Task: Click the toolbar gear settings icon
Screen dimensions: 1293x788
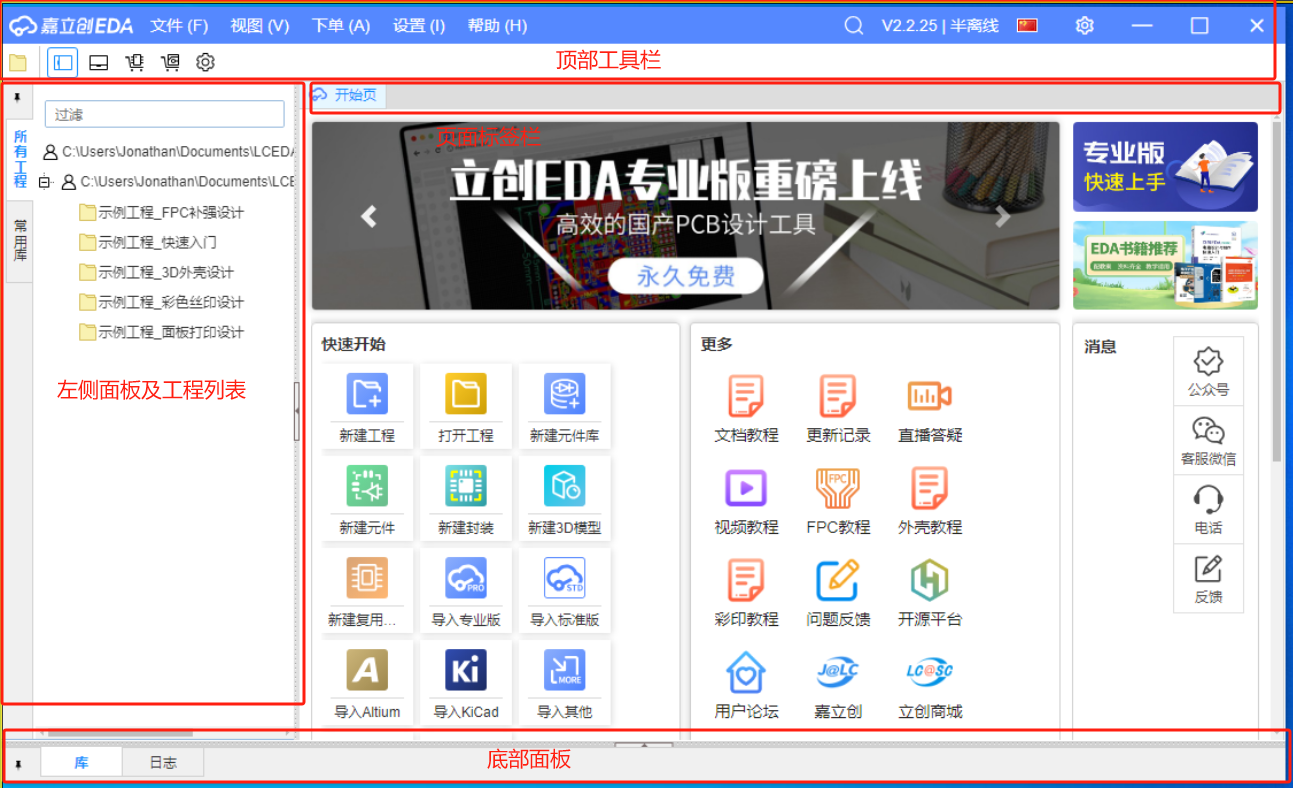Action: pyautogui.click(x=205, y=62)
